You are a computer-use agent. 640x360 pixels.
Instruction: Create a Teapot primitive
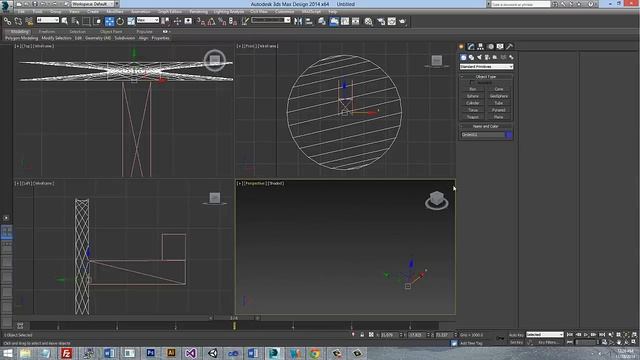(x=473, y=117)
